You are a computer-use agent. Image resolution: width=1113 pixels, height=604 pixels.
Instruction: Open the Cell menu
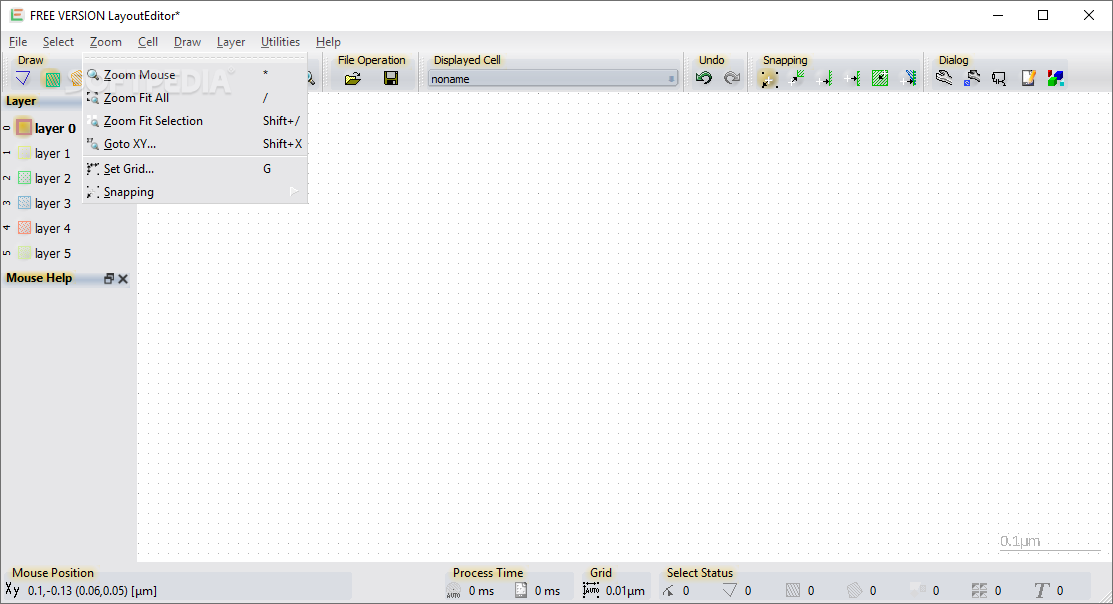click(148, 42)
